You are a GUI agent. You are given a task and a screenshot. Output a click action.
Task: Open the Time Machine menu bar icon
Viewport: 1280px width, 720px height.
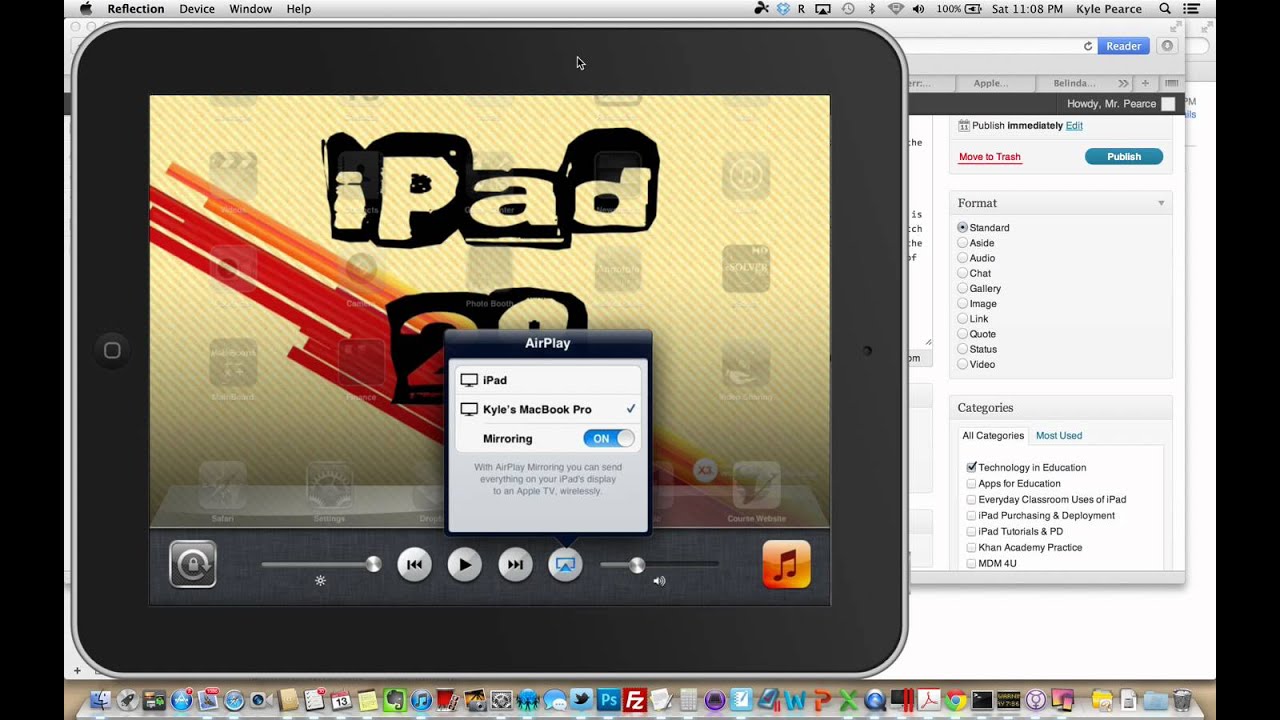[x=848, y=9]
